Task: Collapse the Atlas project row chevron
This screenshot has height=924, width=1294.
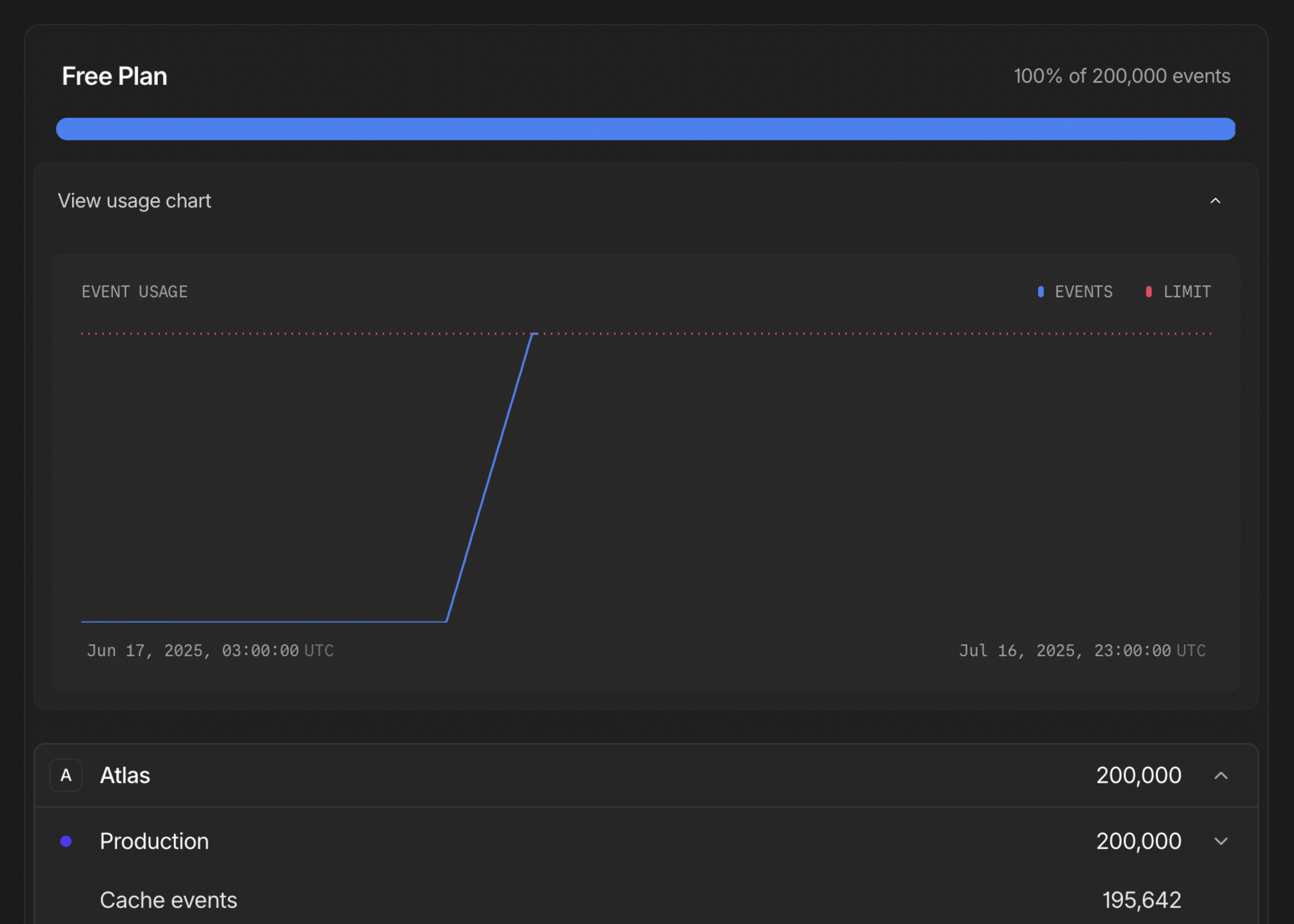Action: pos(1220,775)
